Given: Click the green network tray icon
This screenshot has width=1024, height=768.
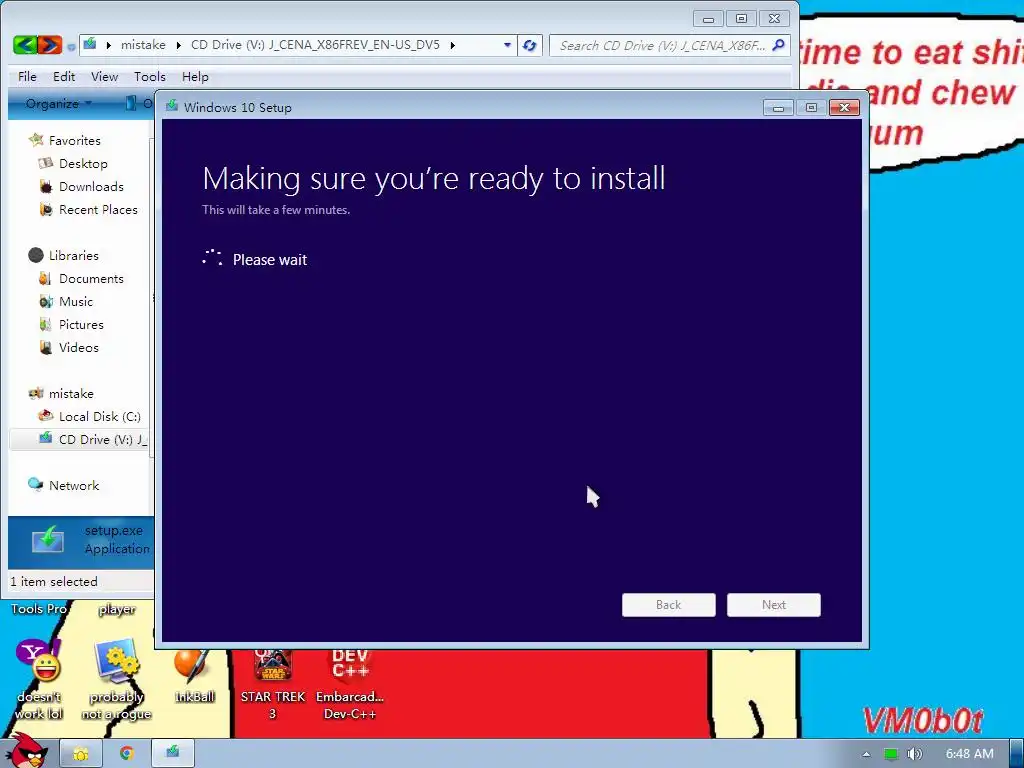Looking at the screenshot, I should (890, 754).
